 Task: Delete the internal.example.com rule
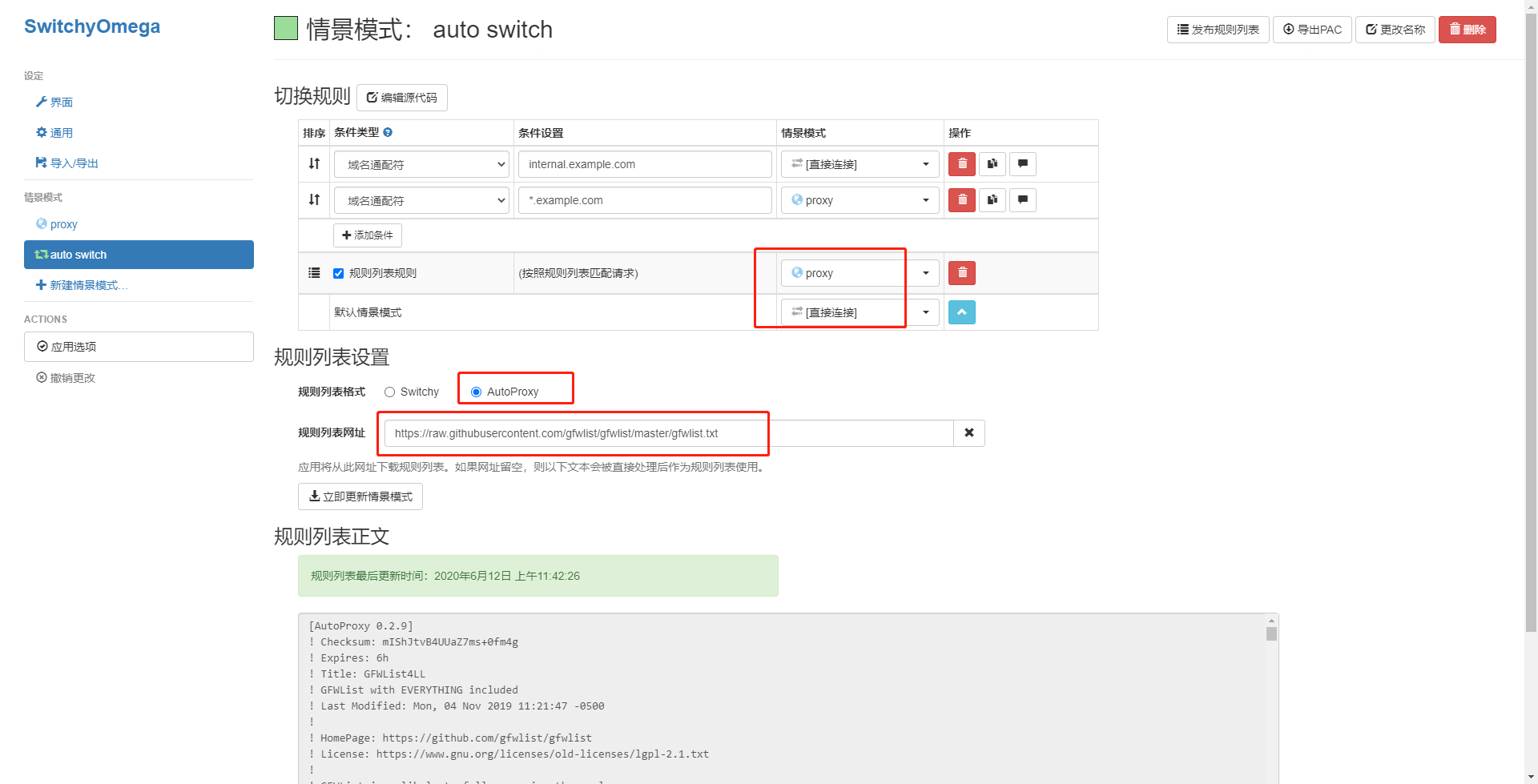[x=962, y=164]
